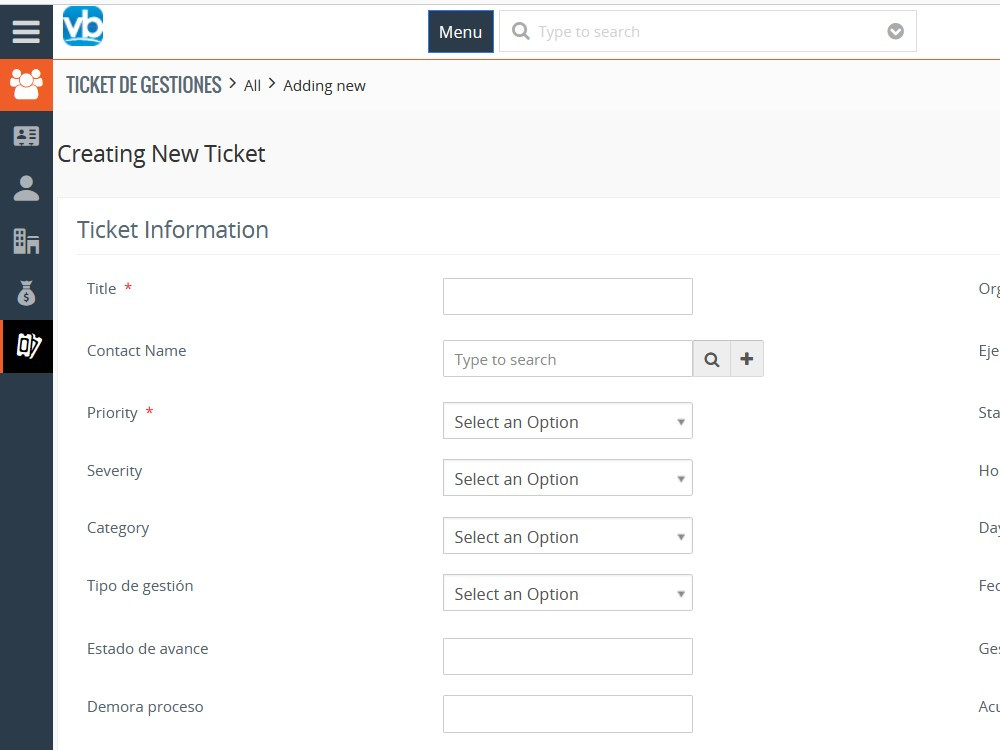1000x750 pixels.
Task: Click the Priority field label
Action: click(x=112, y=413)
